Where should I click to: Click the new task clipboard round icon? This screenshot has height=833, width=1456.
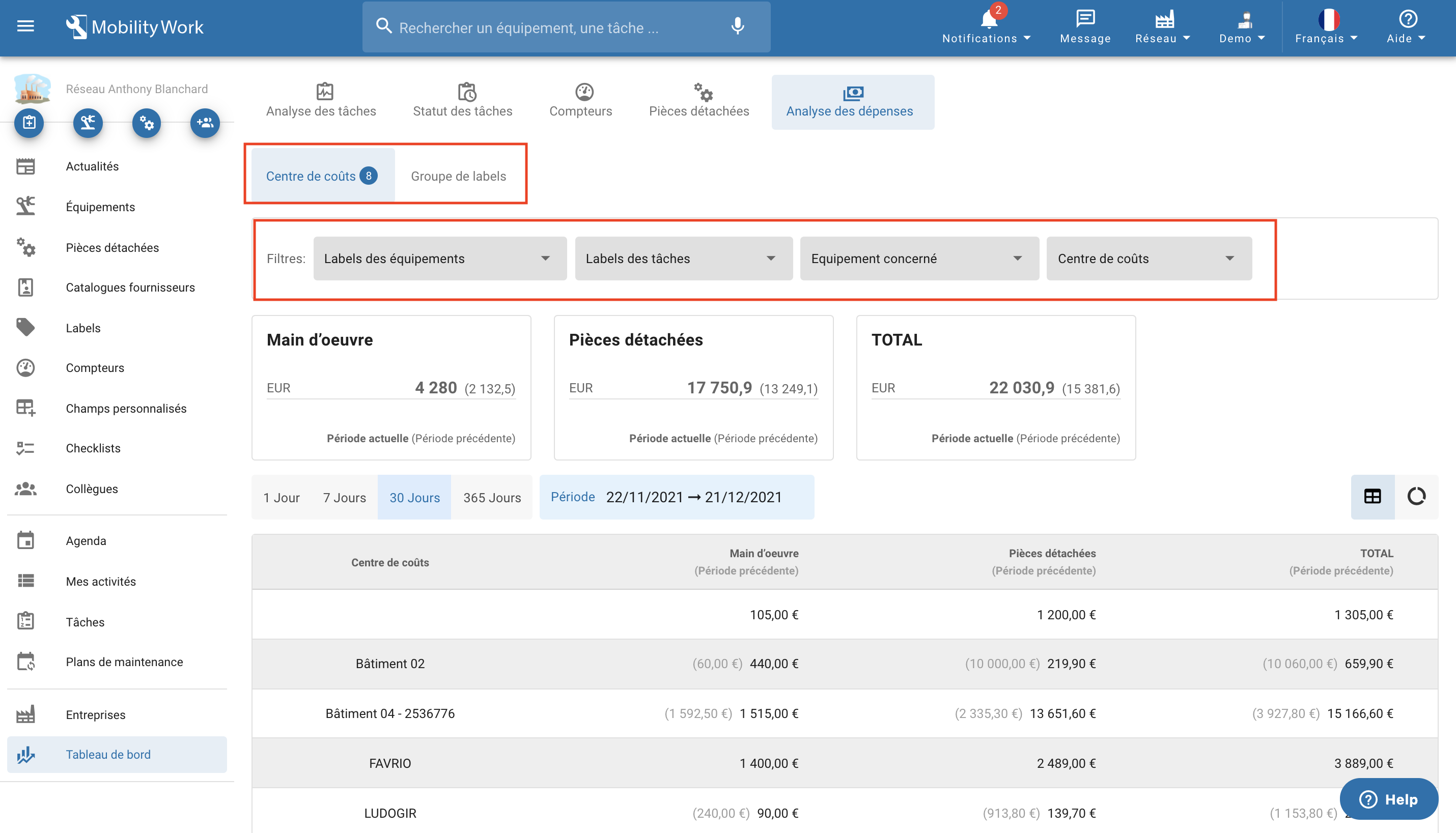pyautogui.click(x=29, y=123)
